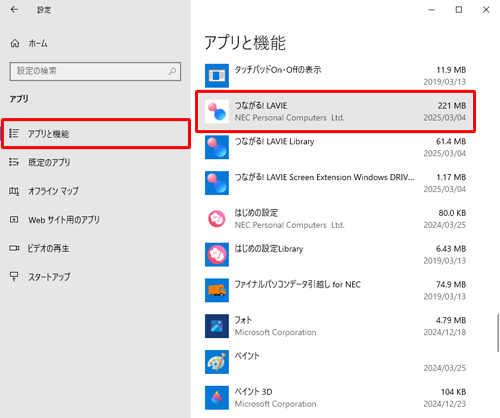Click the 2024/12/18 install date
Viewport: 500px width, 418px height.
coord(445,332)
